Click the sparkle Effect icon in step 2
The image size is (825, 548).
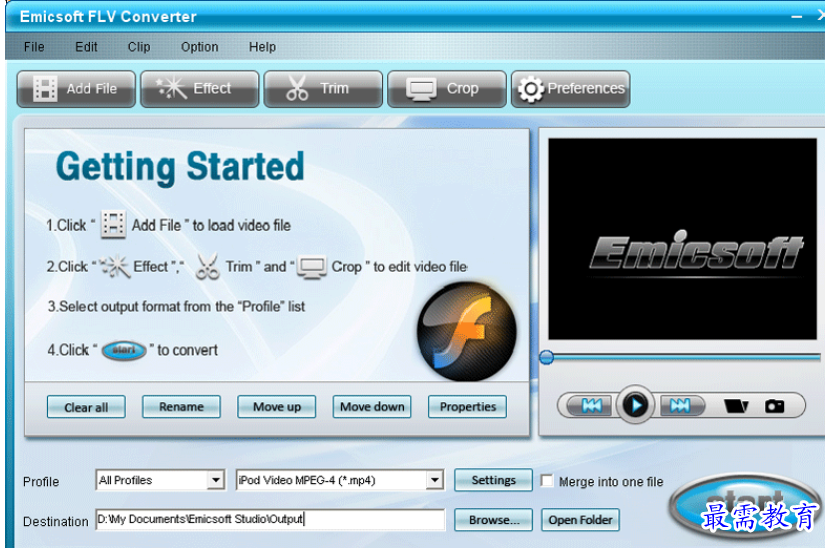tap(115, 266)
